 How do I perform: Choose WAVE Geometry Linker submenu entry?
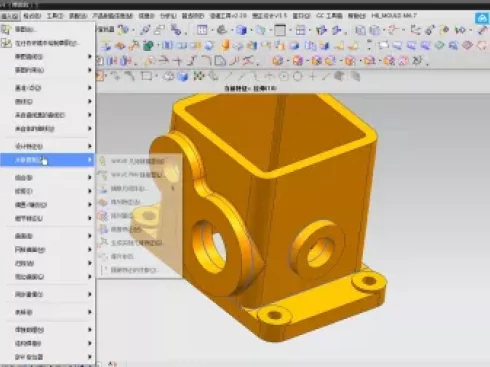click(133, 161)
